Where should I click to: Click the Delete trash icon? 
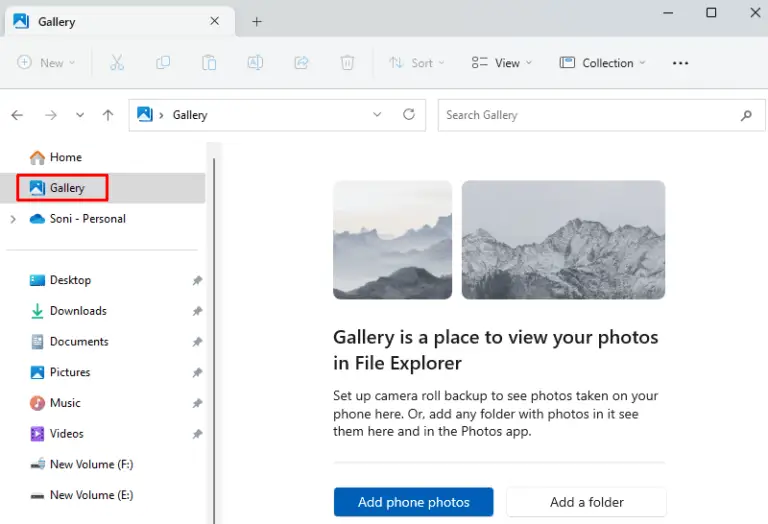coord(347,63)
